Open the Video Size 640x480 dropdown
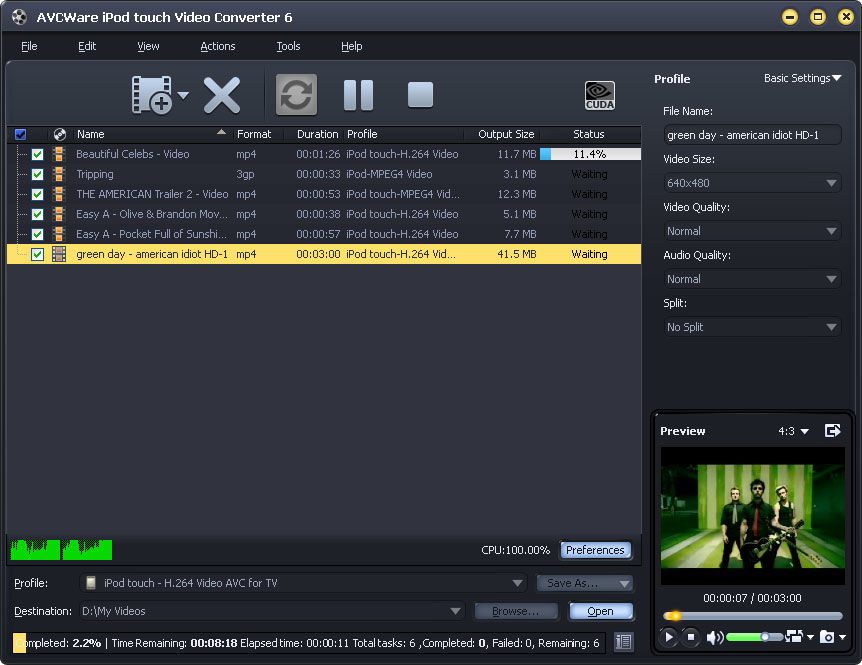This screenshot has width=862, height=665. [x=752, y=183]
